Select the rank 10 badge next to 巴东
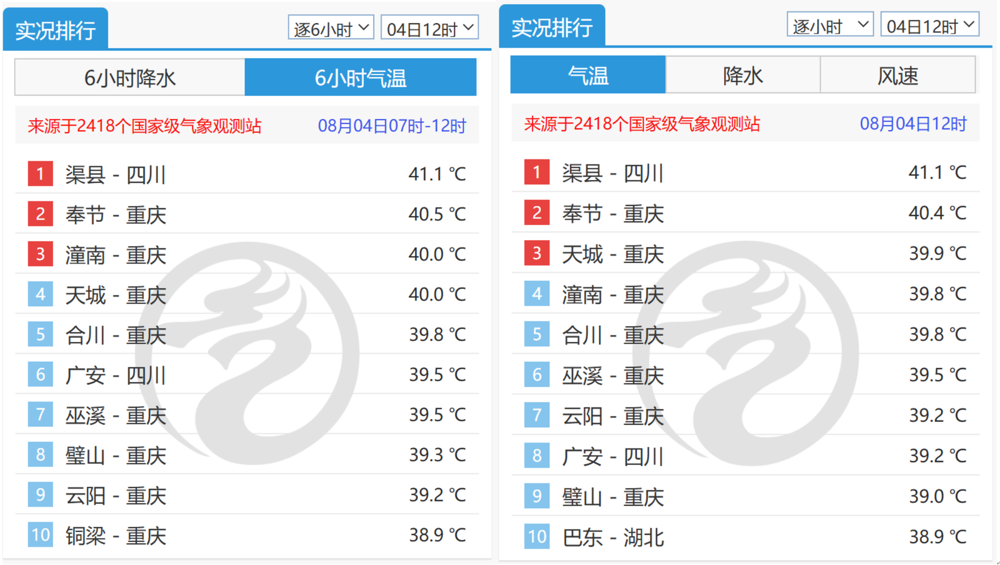Image resolution: width=1000 pixels, height=565 pixels. 536,537
